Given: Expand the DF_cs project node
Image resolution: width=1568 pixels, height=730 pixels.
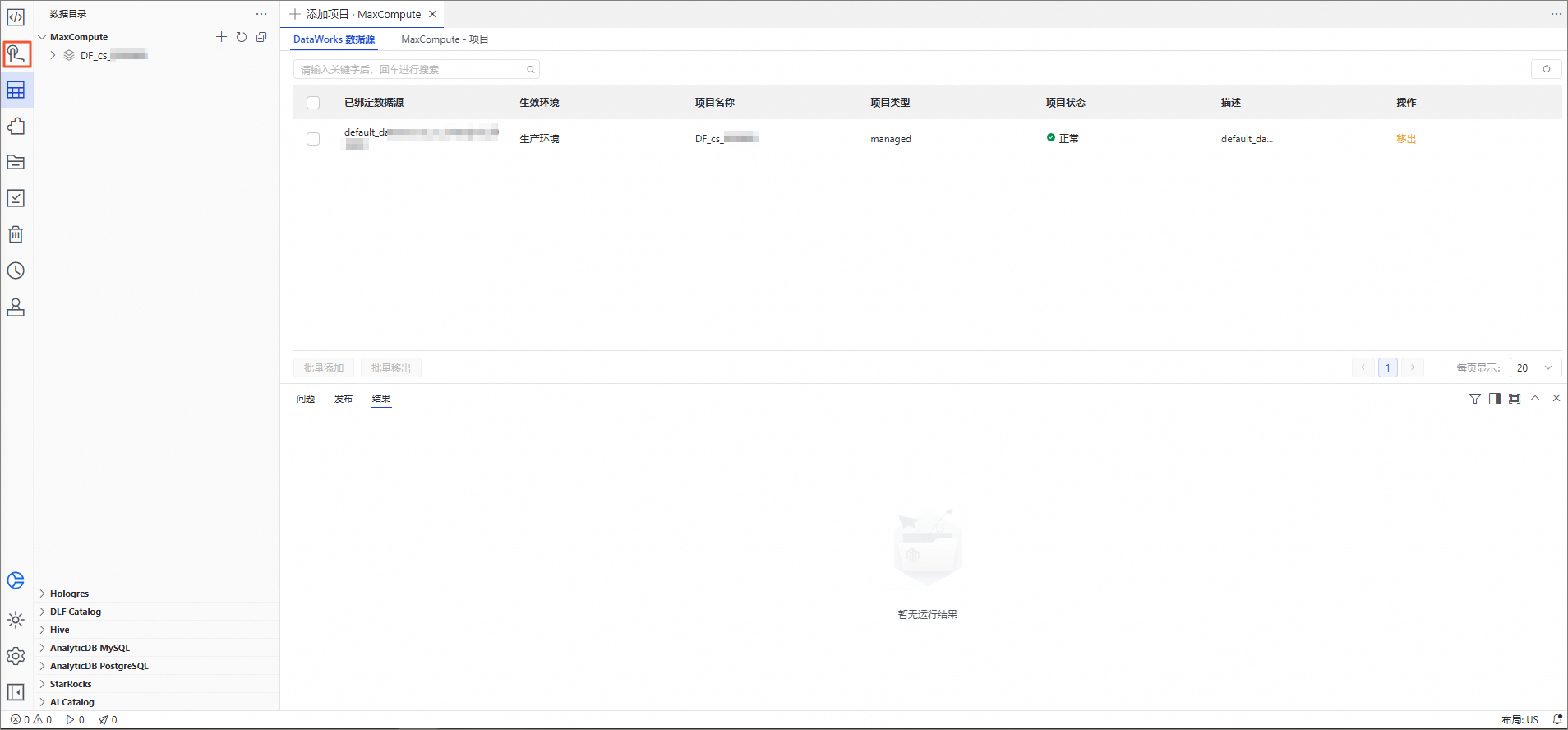Looking at the screenshot, I should [53, 55].
